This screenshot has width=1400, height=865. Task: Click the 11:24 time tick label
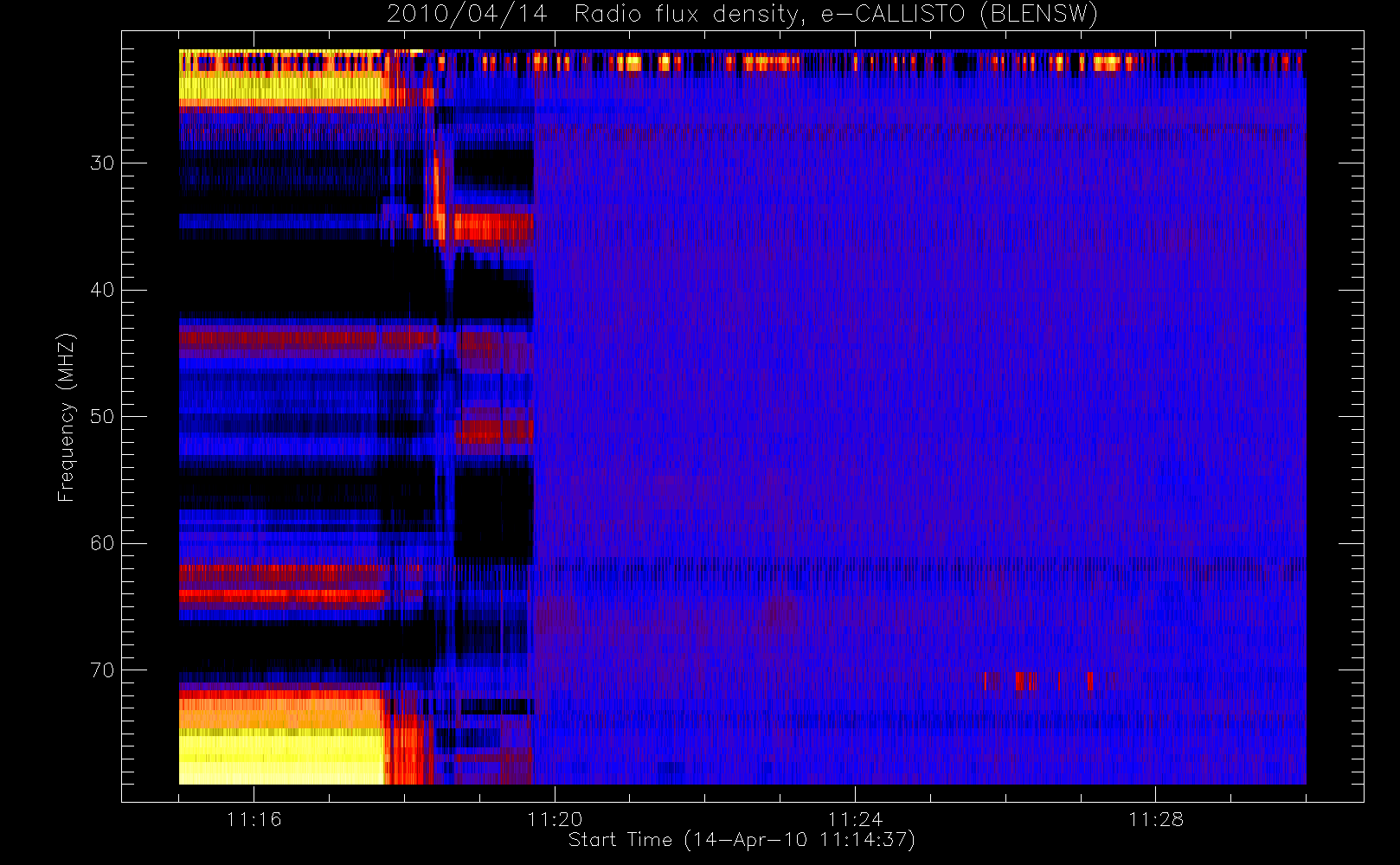click(x=855, y=819)
